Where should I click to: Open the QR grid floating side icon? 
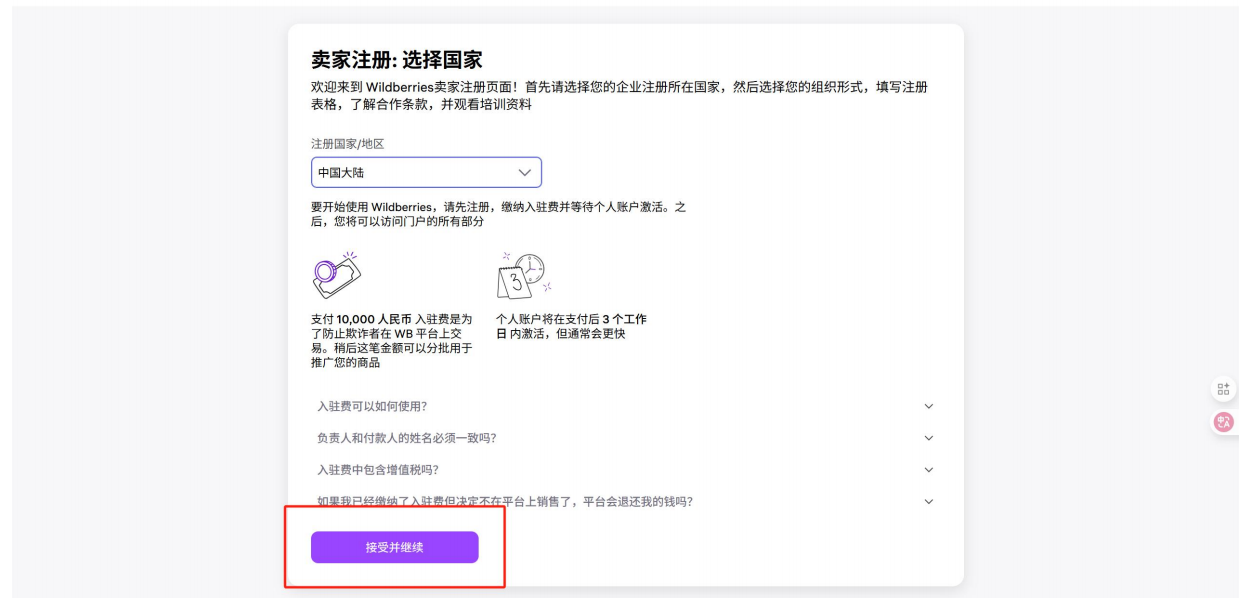coord(1224,389)
